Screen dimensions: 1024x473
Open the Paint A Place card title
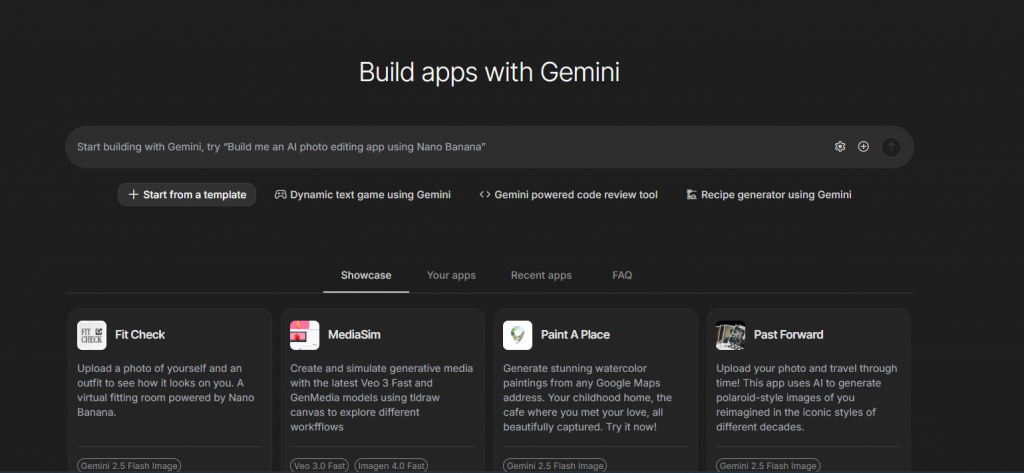(x=575, y=335)
